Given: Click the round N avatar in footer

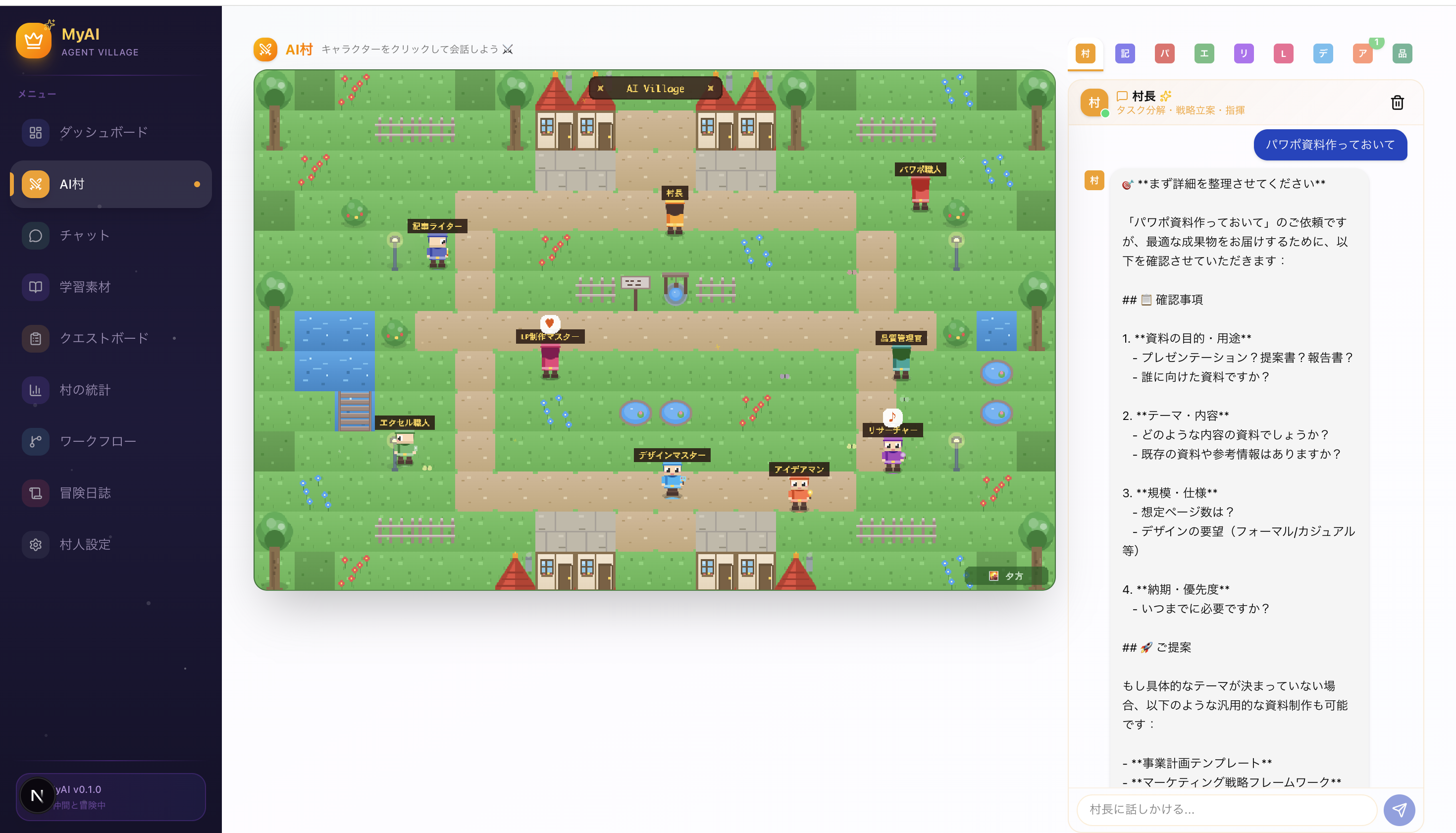Looking at the screenshot, I should (37, 795).
